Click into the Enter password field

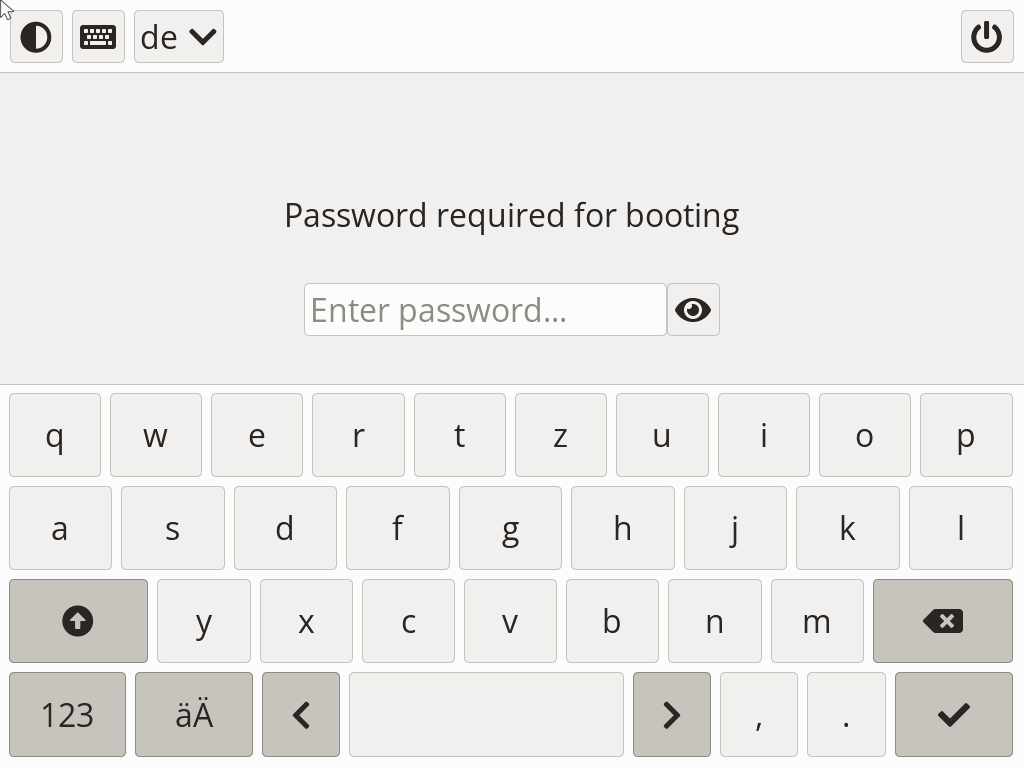[485, 310]
